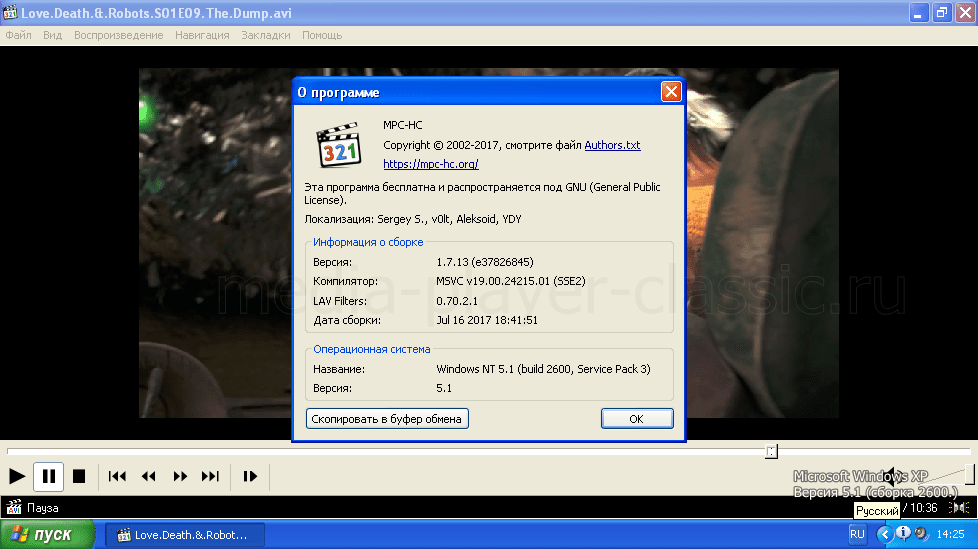Click the Pause button in the player controls
Image resolution: width=978 pixels, height=549 pixels.
(x=49, y=477)
